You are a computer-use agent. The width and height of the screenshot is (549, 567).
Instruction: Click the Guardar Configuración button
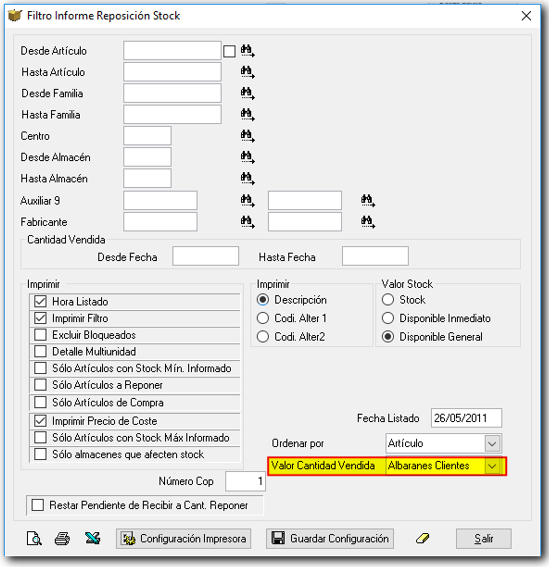pos(330,538)
